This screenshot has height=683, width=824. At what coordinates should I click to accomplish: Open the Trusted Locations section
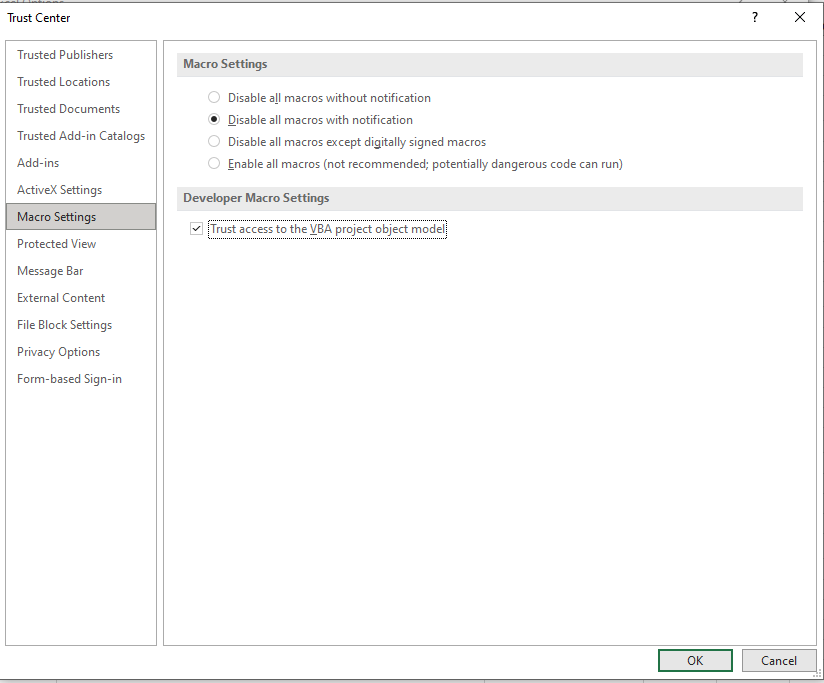pyautogui.click(x=64, y=82)
